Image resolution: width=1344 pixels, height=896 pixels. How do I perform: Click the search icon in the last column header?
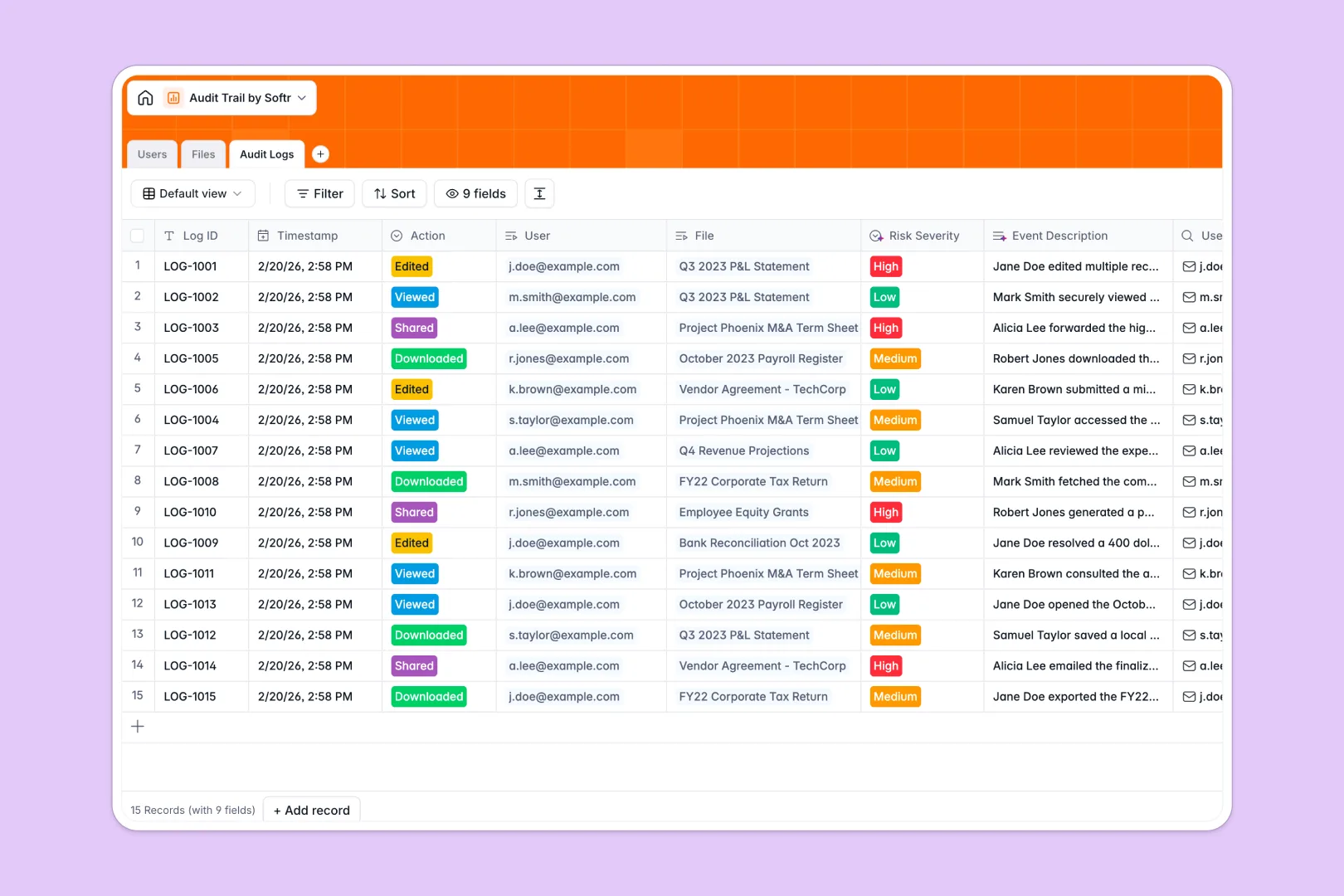coord(1186,236)
